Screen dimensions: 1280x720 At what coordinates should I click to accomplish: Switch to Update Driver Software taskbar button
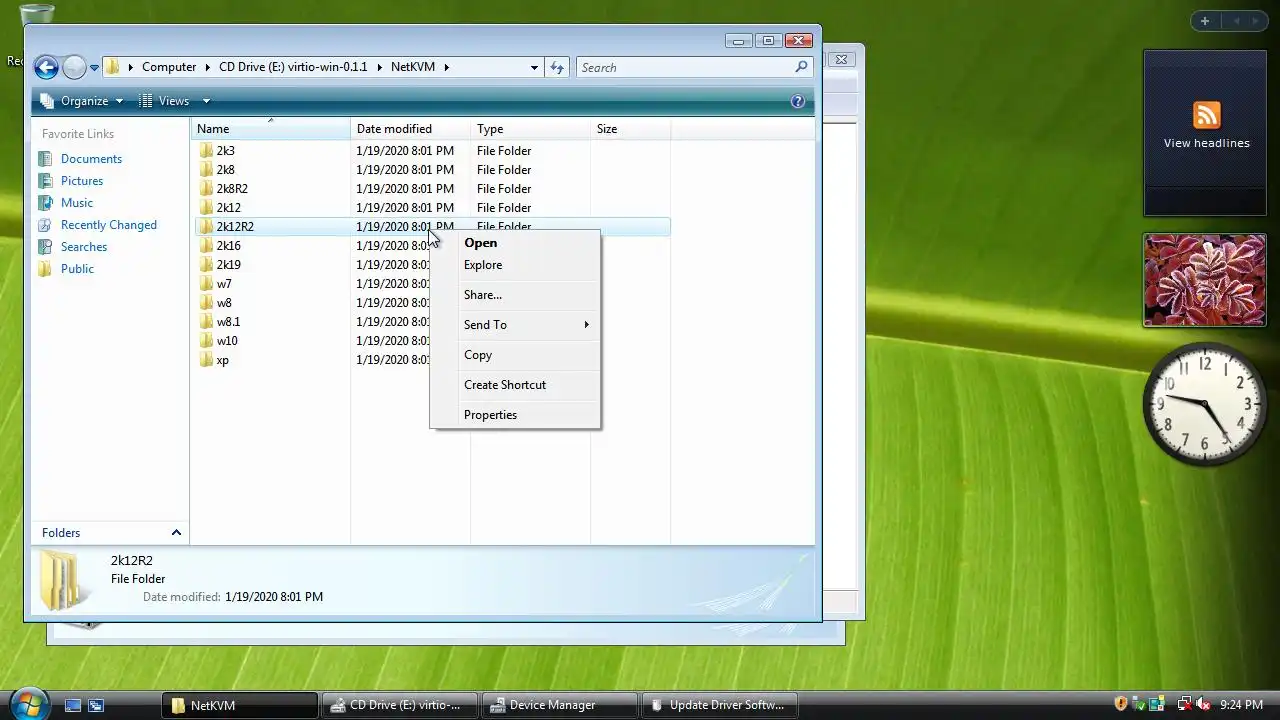tap(719, 705)
